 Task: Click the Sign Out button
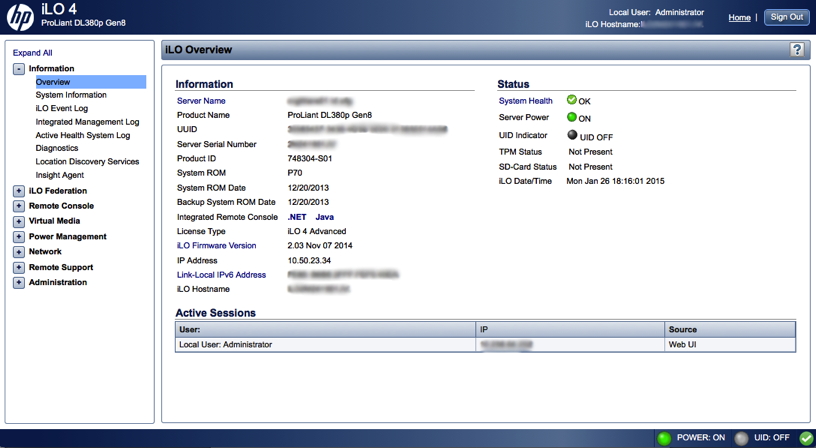(786, 17)
